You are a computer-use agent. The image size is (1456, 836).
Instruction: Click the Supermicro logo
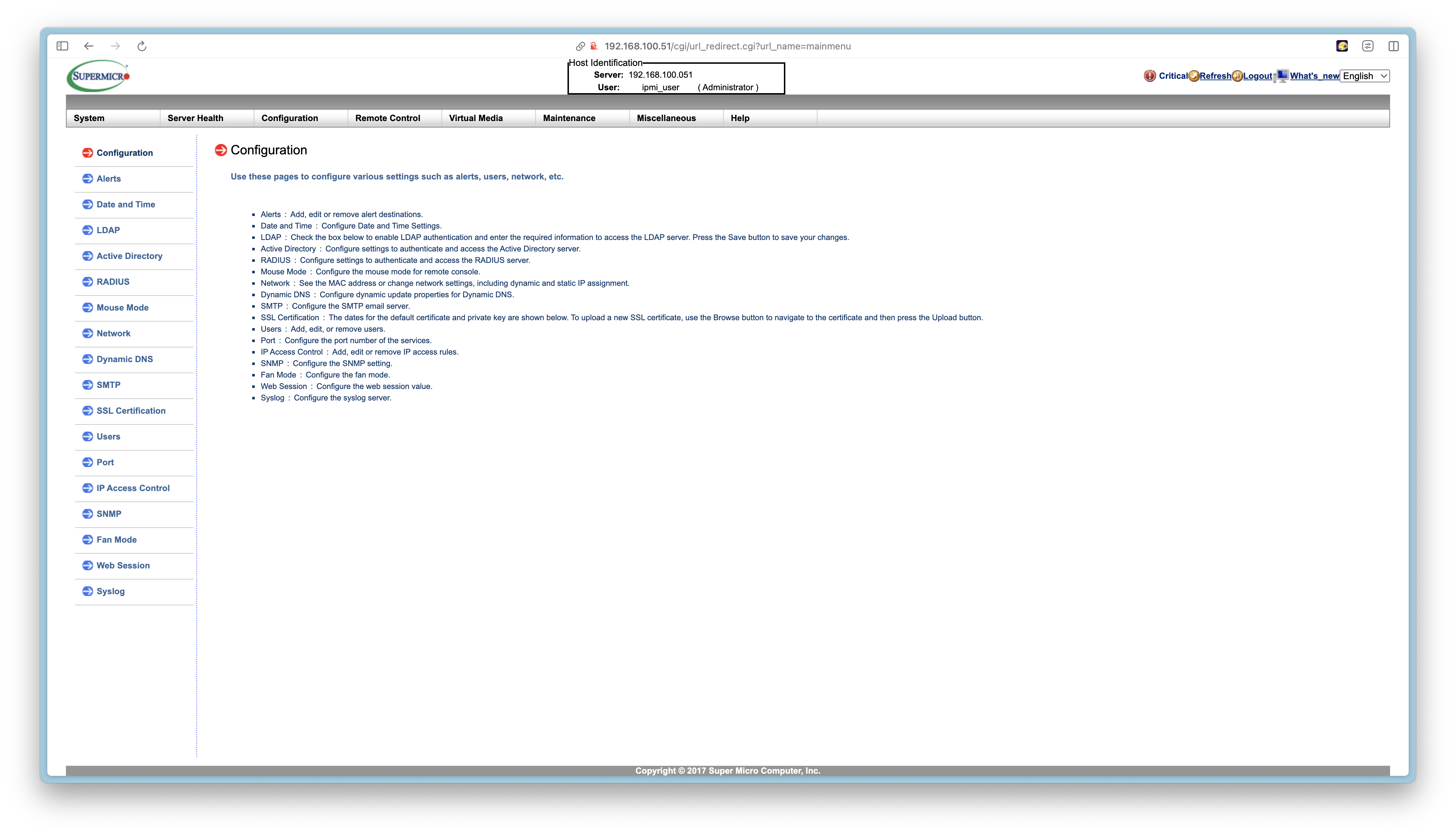[98, 76]
